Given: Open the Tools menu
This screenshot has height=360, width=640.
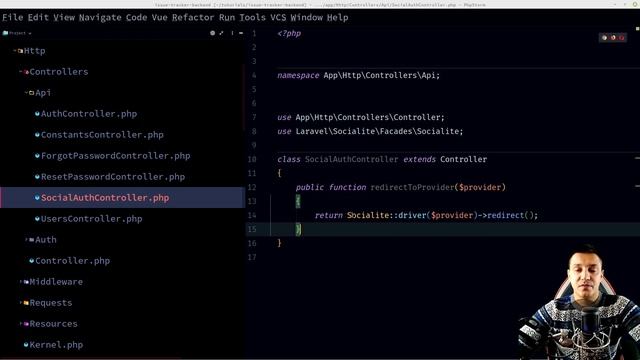Looking at the screenshot, I should (x=252, y=18).
